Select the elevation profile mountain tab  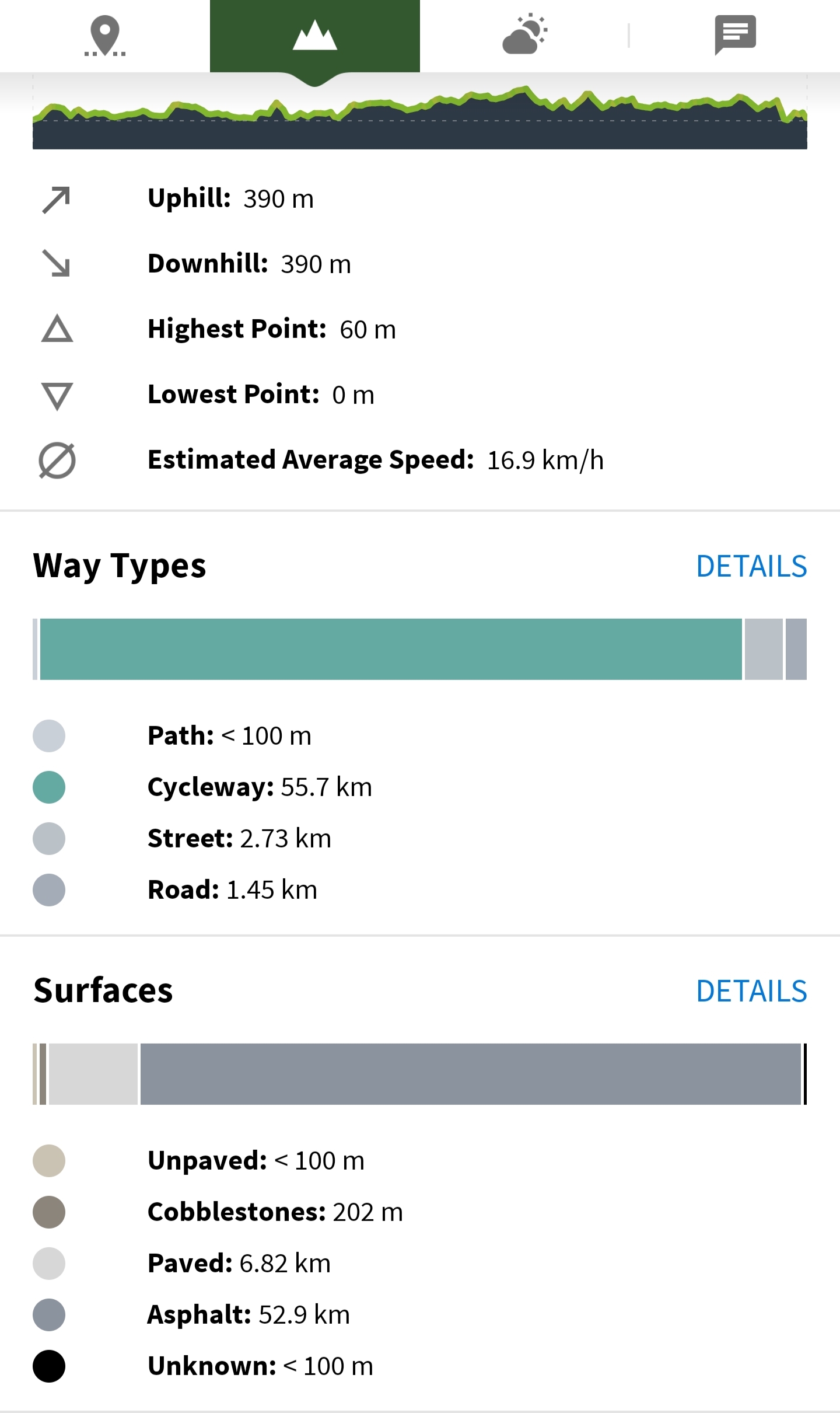click(315, 36)
